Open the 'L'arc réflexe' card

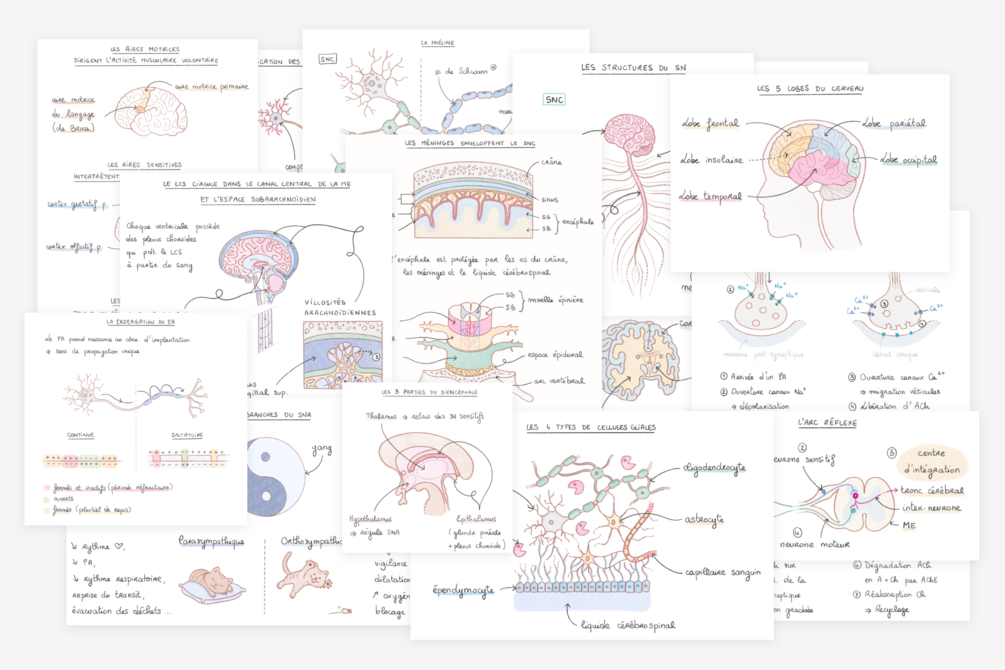[876, 485]
